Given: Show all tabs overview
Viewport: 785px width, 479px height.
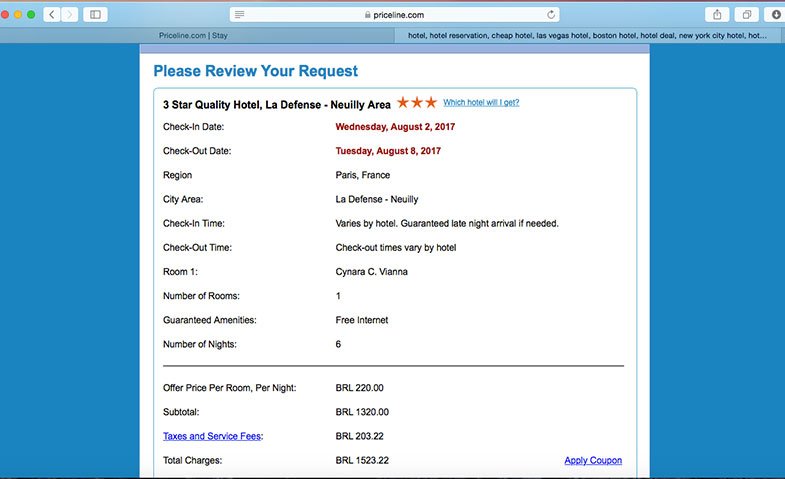Looking at the screenshot, I should (746, 15).
